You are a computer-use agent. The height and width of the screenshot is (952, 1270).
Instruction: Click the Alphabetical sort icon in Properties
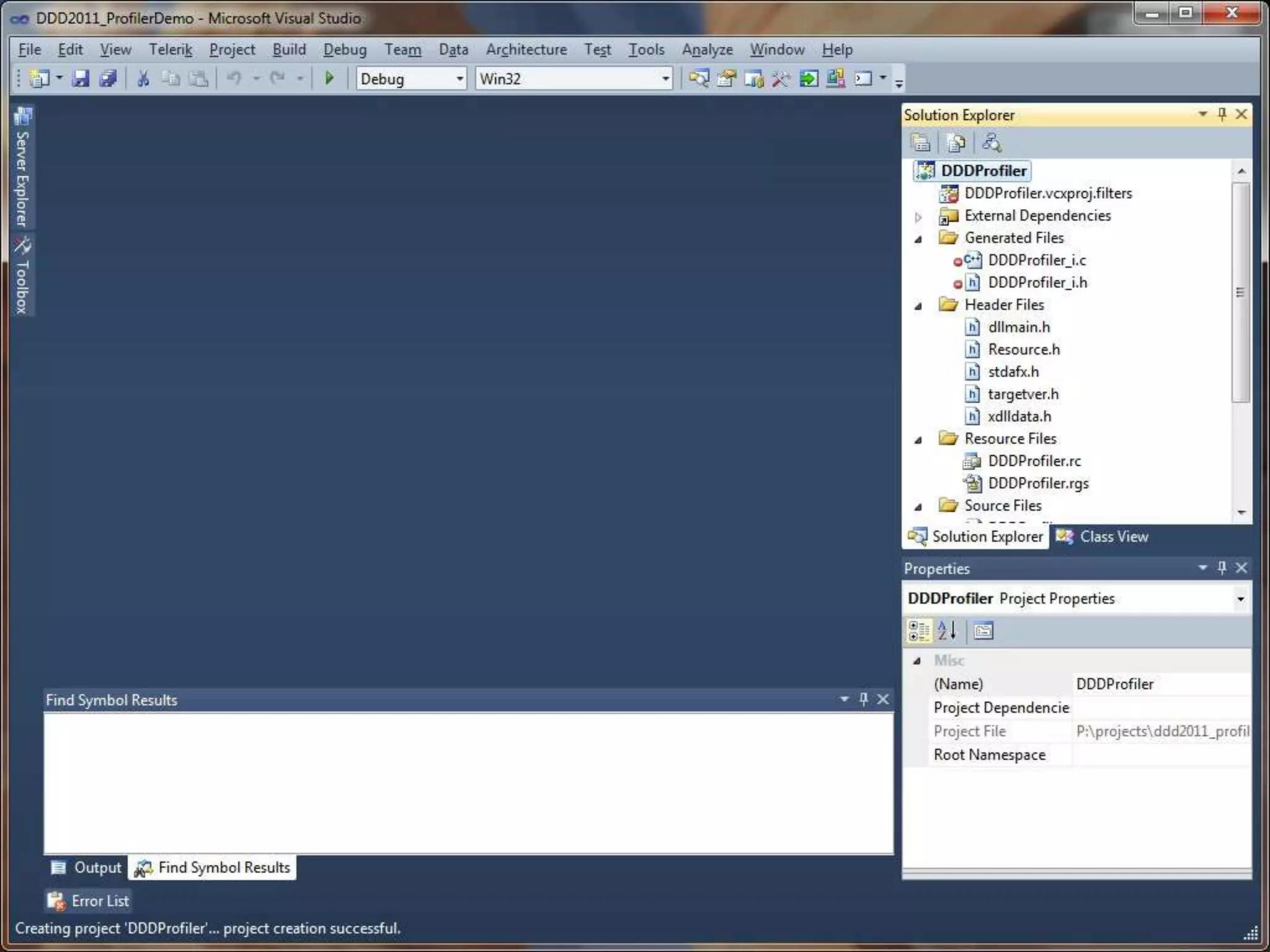947,631
